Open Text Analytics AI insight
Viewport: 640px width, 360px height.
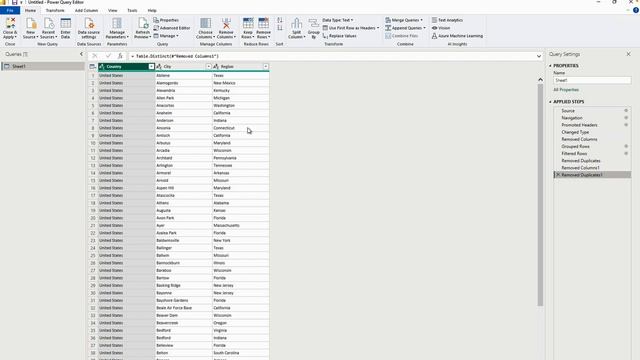coord(447,20)
